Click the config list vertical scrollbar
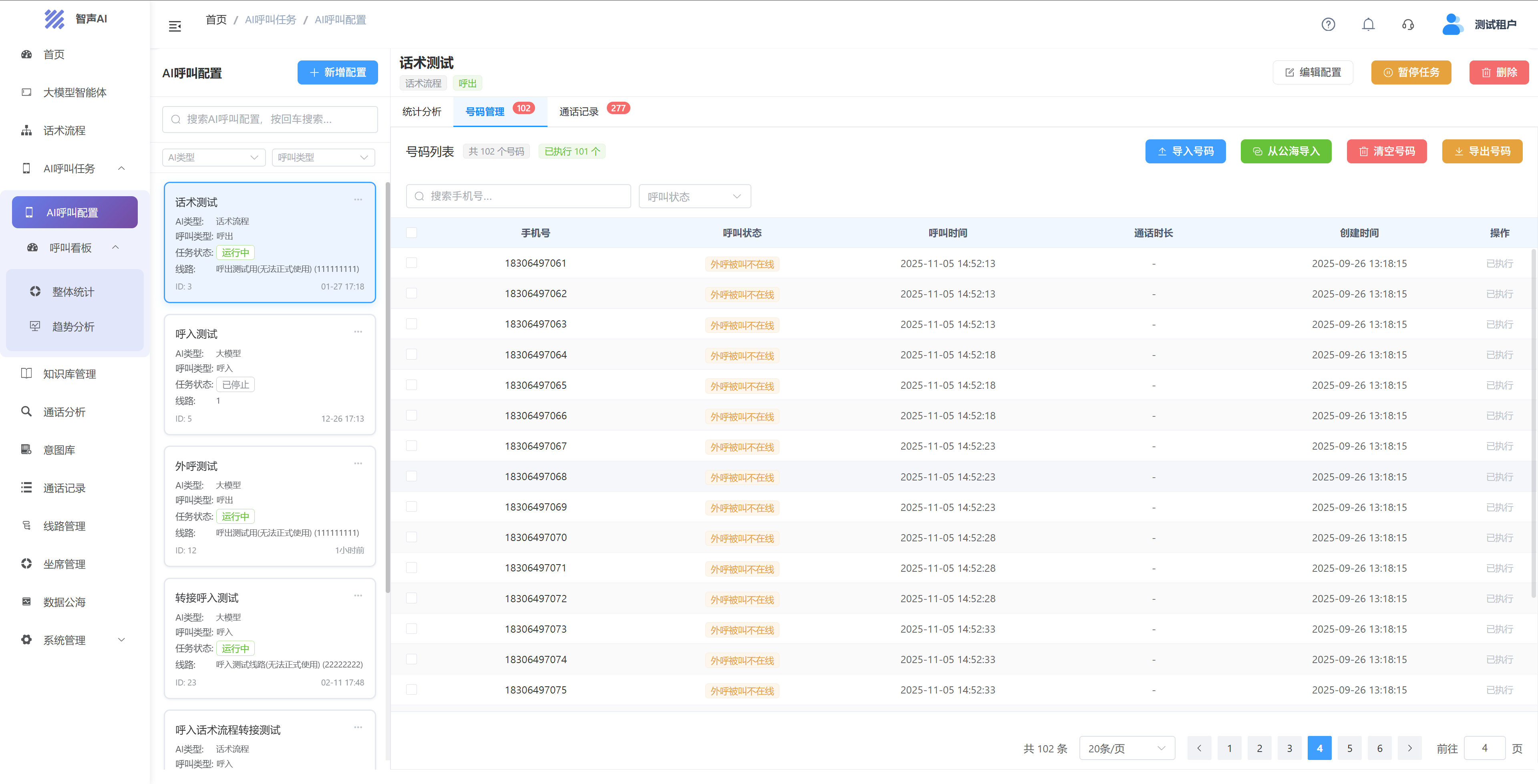The height and width of the screenshot is (784, 1538). point(387,388)
